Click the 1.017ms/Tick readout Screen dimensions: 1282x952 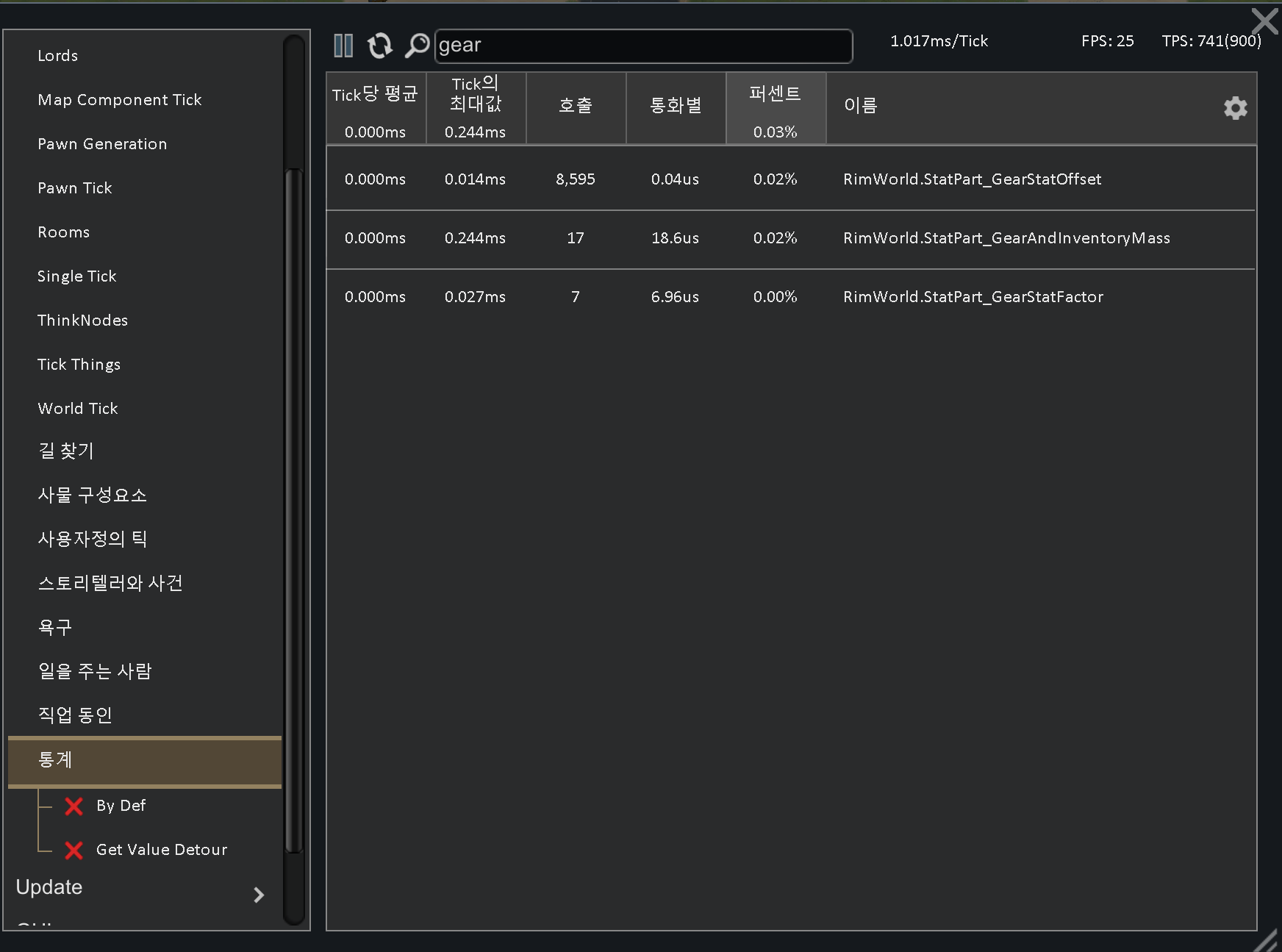(x=939, y=41)
